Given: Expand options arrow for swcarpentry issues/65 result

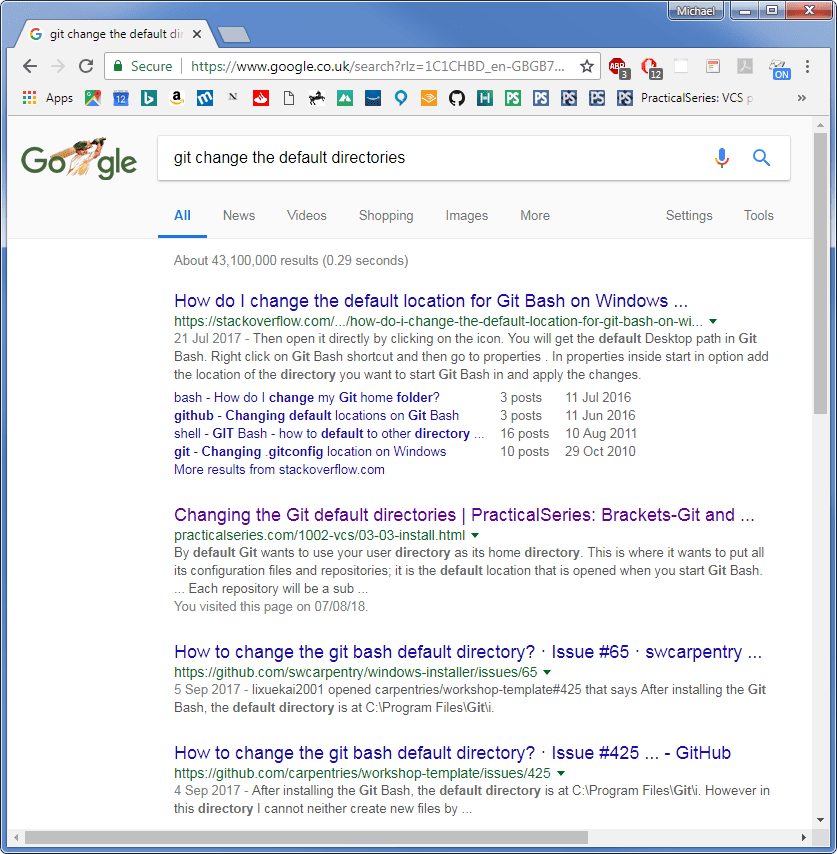Looking at the screenshot, I should (547, 672).
